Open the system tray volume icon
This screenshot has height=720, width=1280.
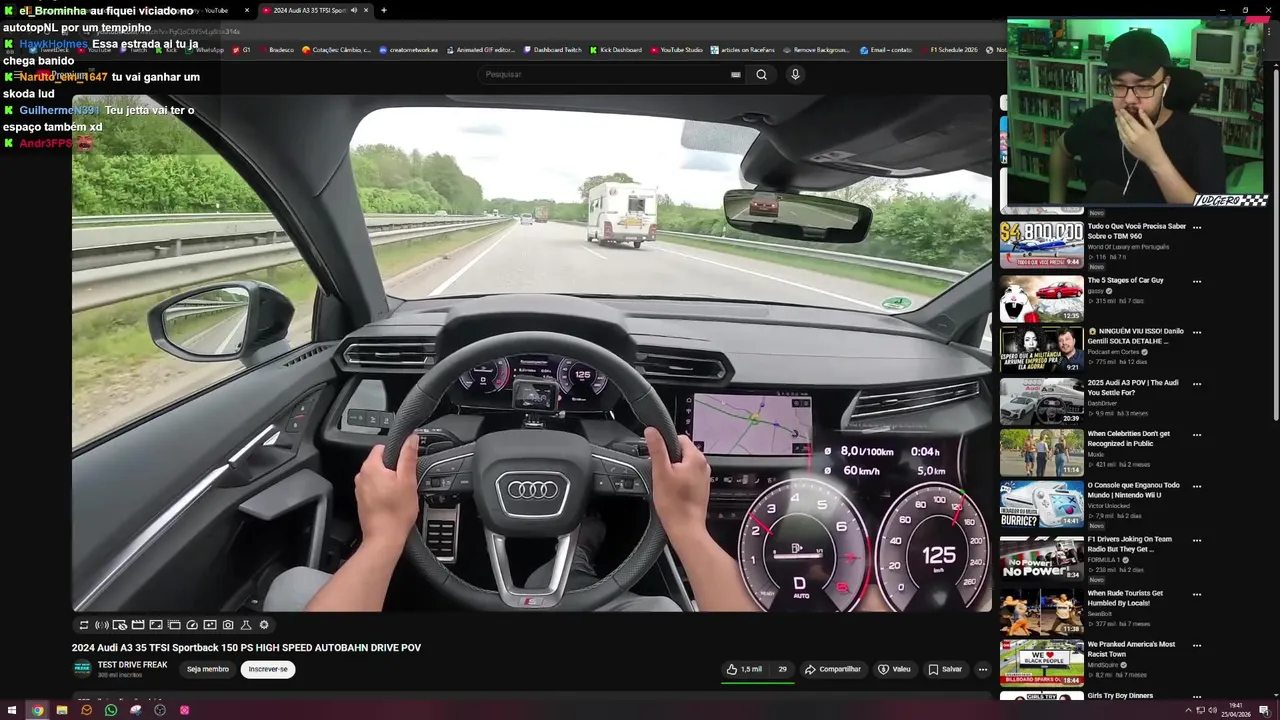click(1213, 710)
